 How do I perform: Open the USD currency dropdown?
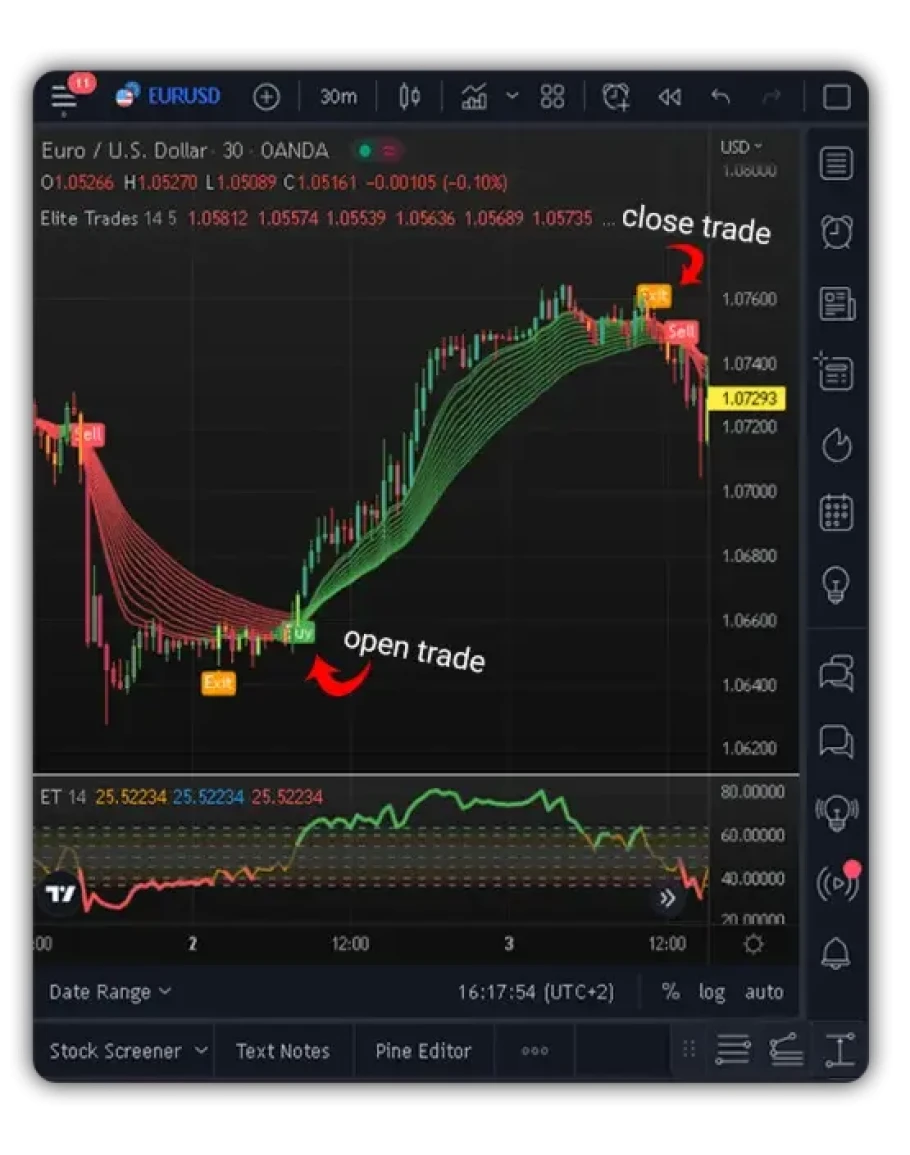[x=741, y=147]
